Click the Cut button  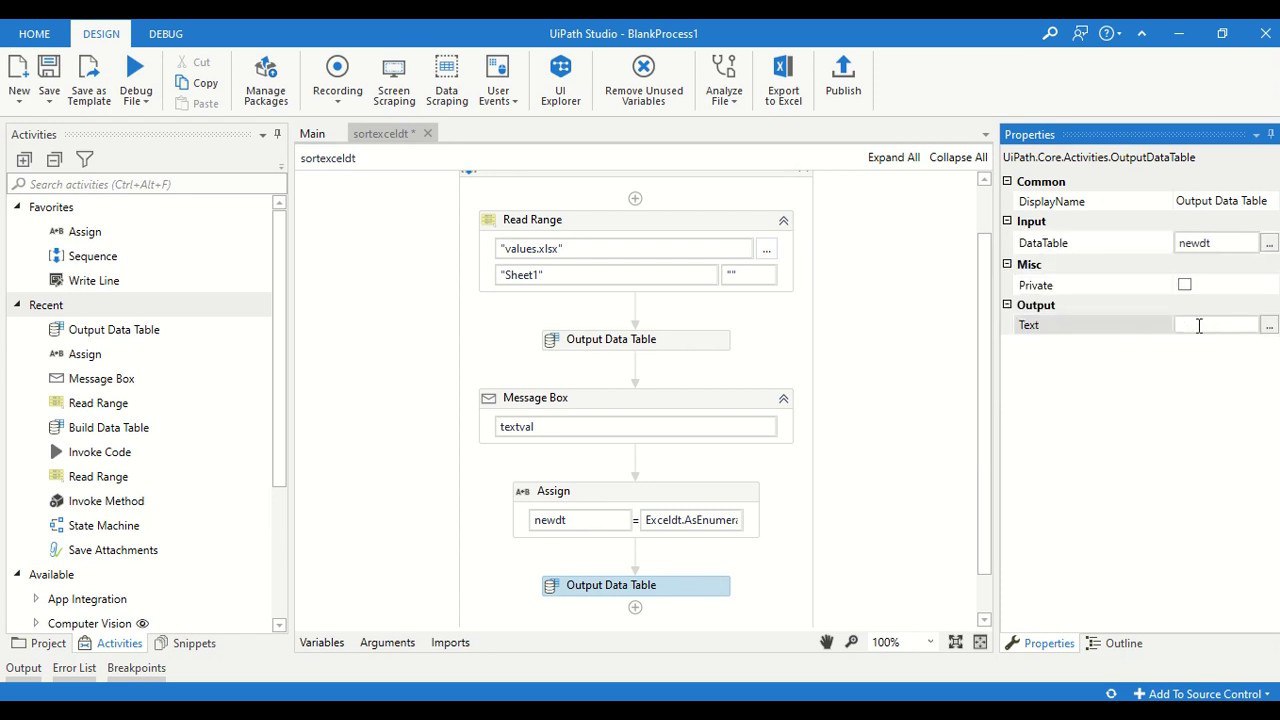[193, 62]
